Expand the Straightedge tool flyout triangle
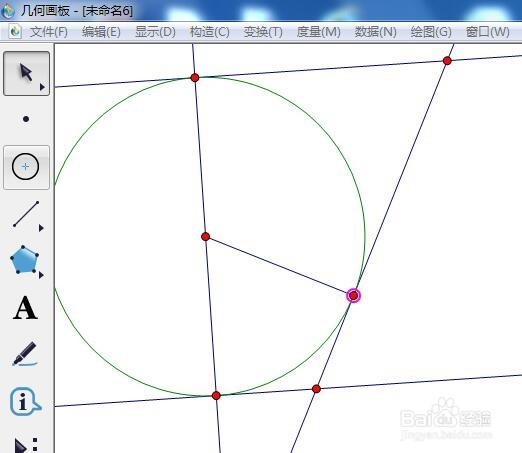Image resolution: width=522 pixels, height=453 pixels. click(41, 228)
